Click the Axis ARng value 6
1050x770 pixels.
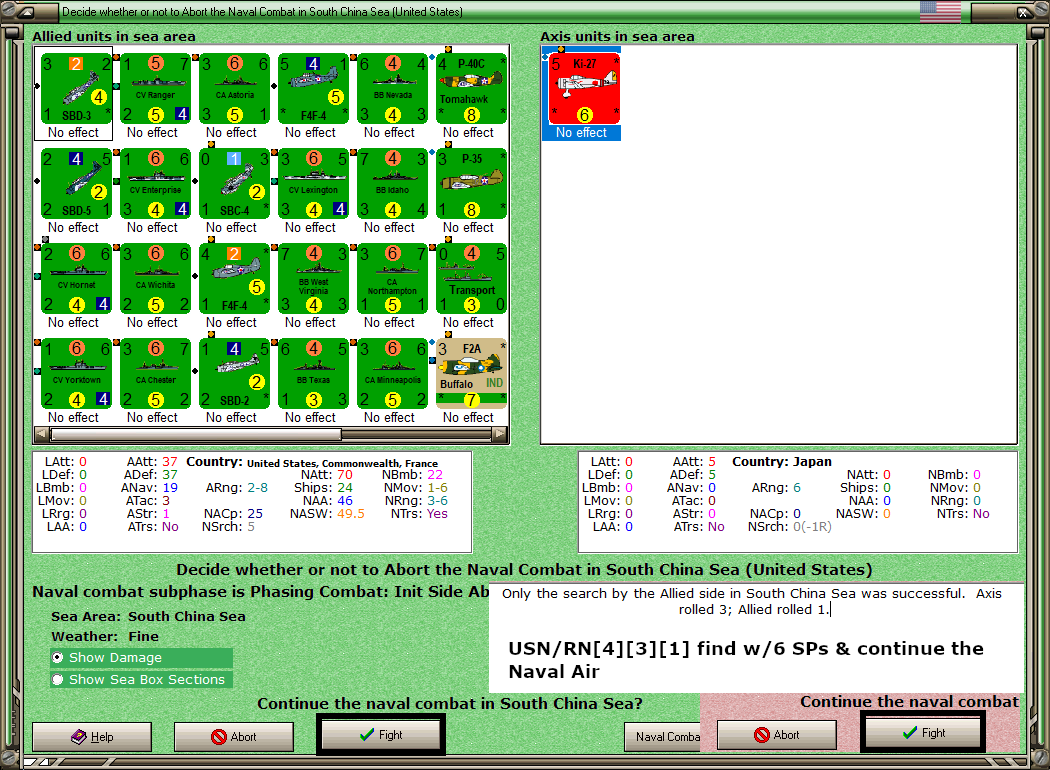point(797,487)
